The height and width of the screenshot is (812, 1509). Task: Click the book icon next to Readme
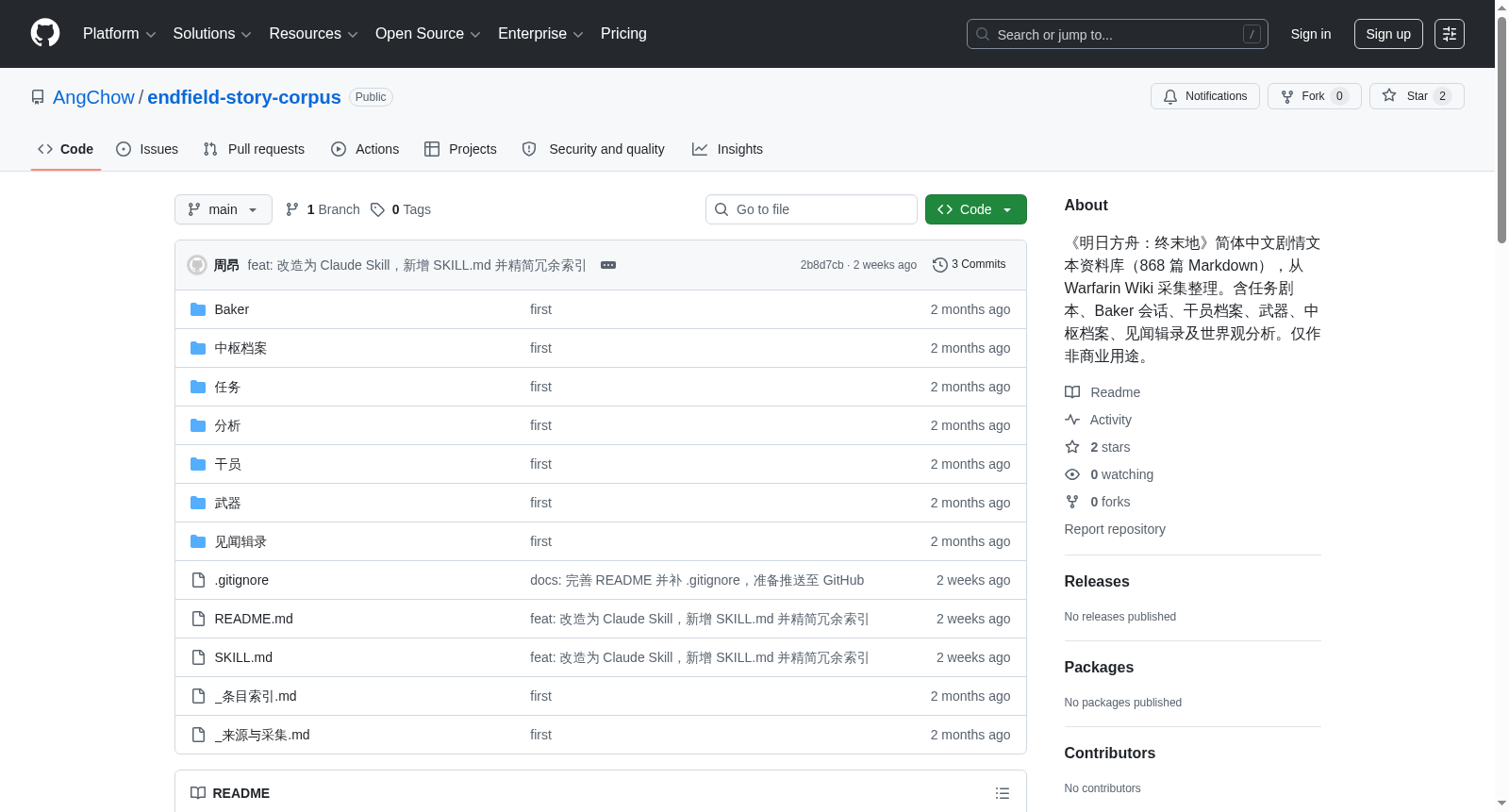[x=1072, y=392]
